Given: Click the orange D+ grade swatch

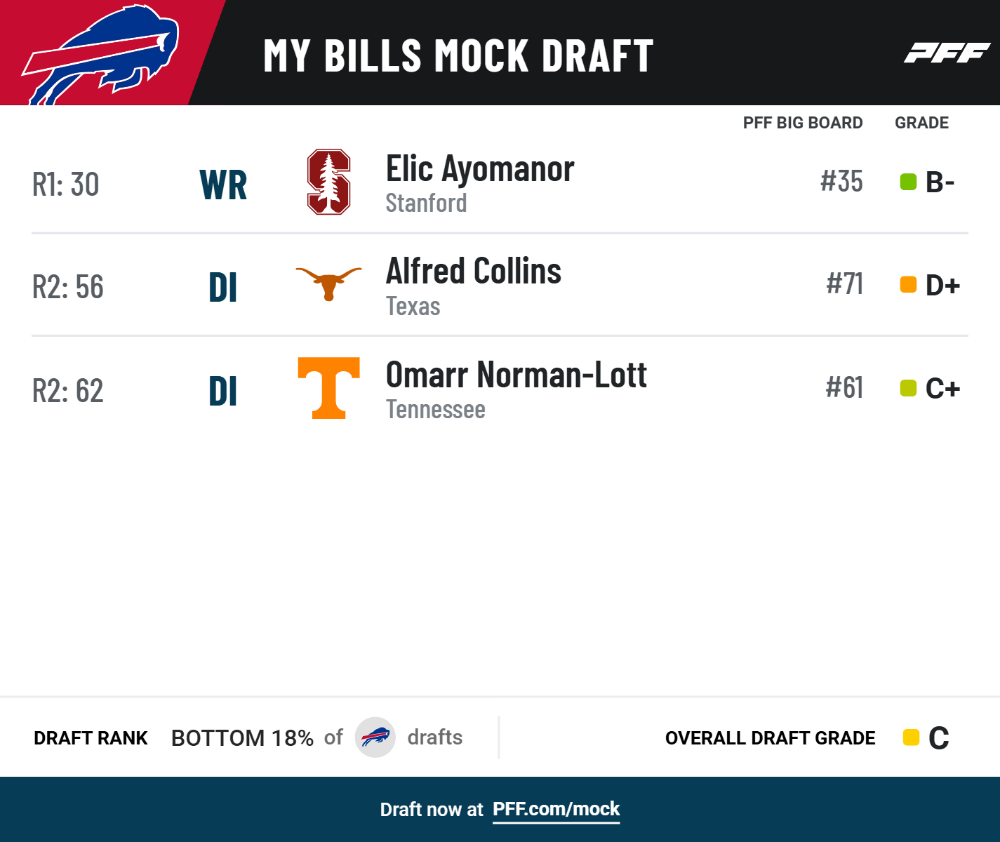Looking at the screenshot, I should coord(908,284).
